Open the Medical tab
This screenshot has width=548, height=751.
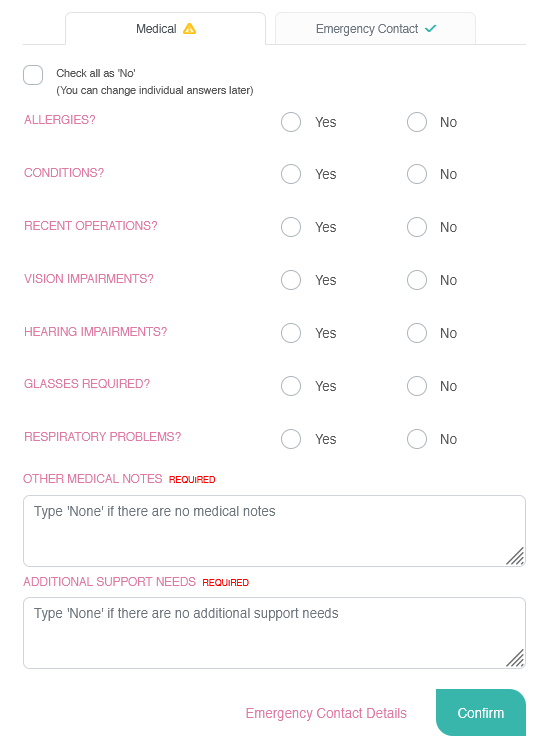pos(165,29)
